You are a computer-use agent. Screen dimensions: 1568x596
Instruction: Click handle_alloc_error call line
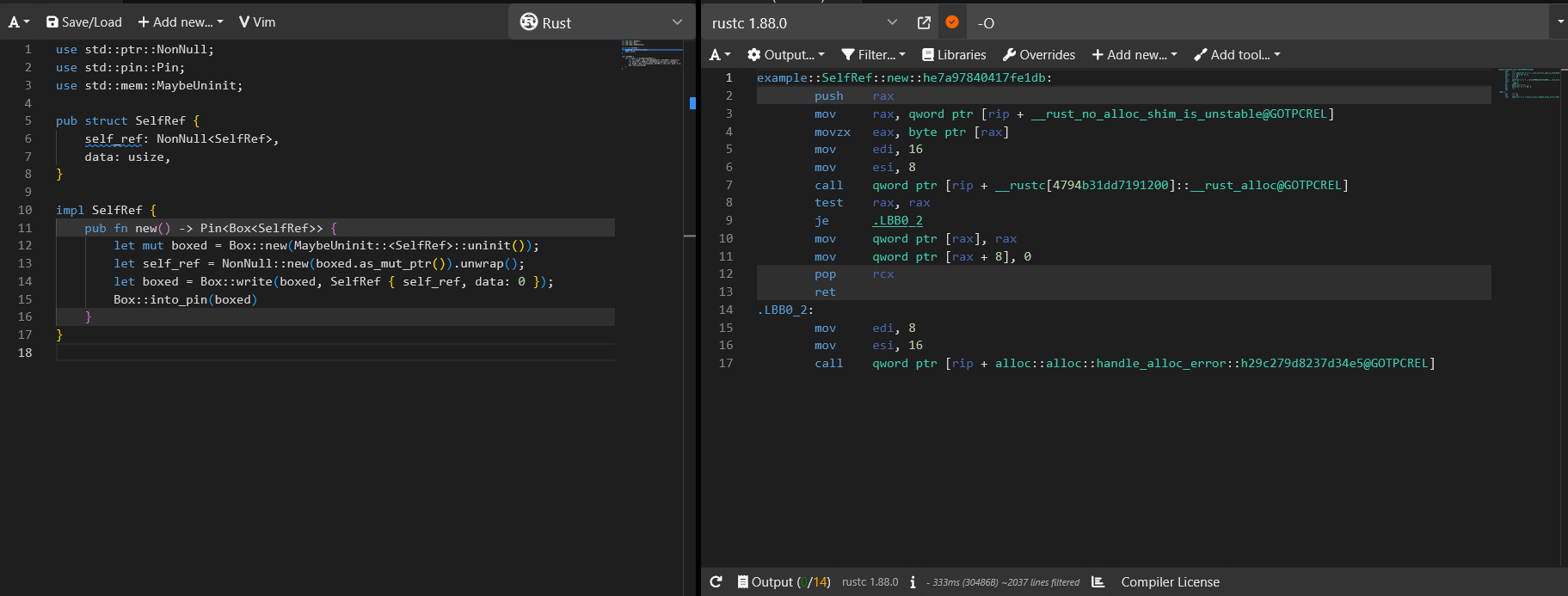tap(1125, 364)
